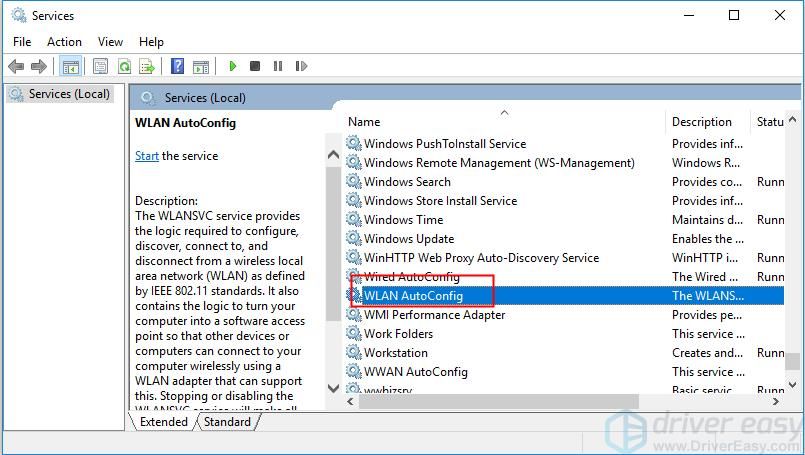Screen dimensions: 805x455
Task: Select the Work Folders service name
Action: point(398,334)
